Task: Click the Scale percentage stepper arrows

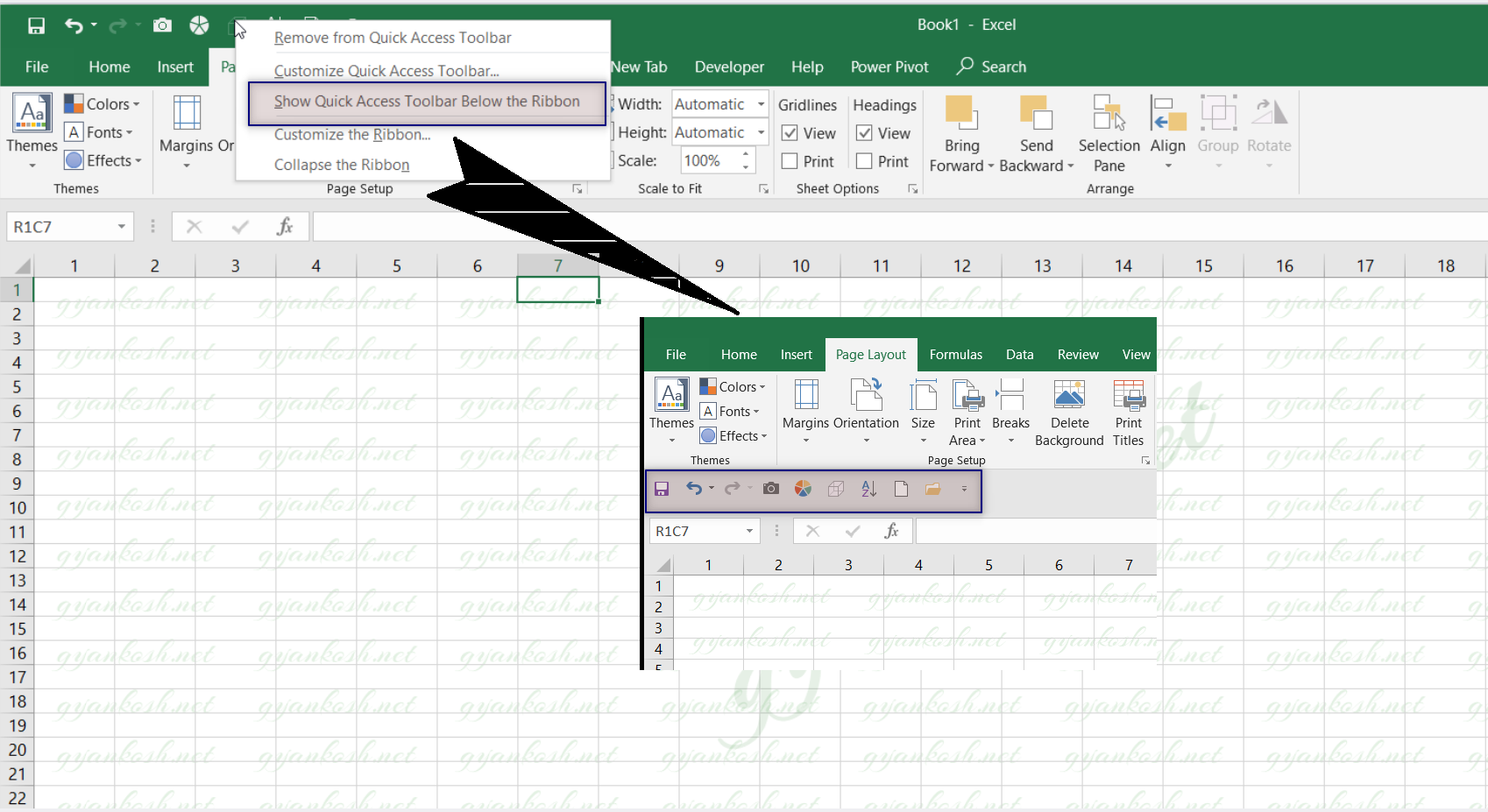Action: tap(746, 160)
